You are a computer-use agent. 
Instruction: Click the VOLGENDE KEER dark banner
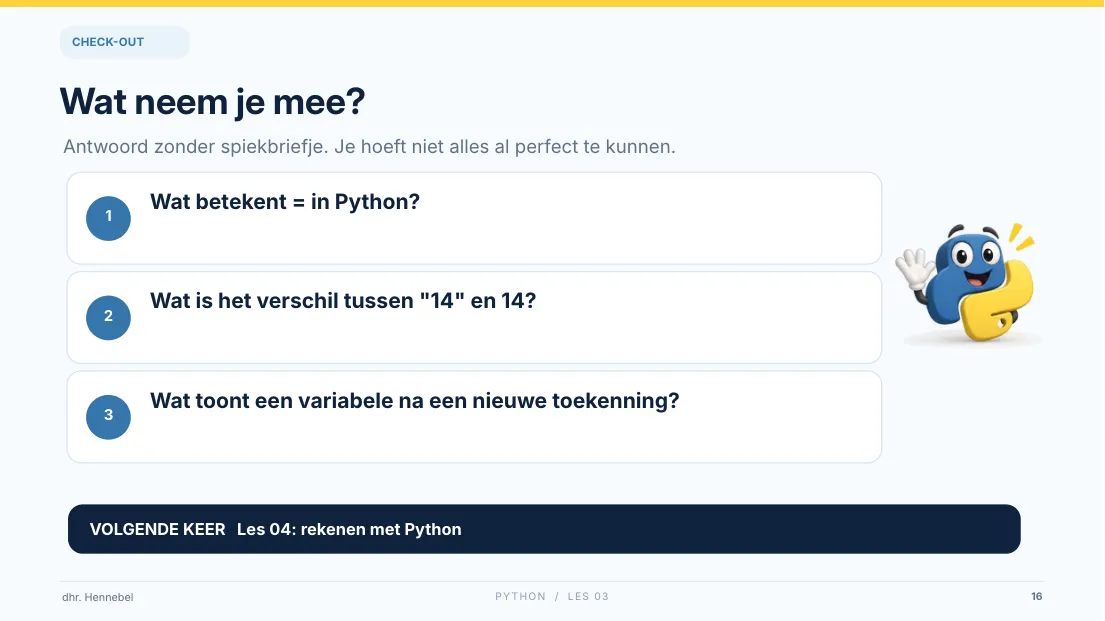pos(544,529)
